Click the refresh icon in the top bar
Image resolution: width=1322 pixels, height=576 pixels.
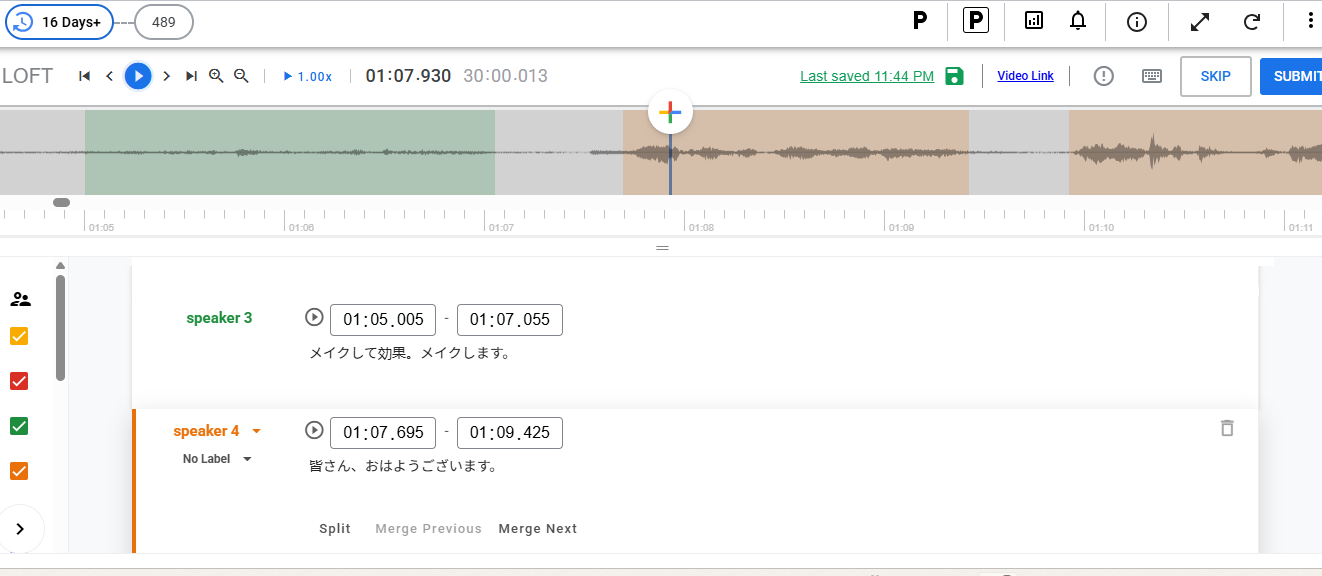point(1251,21)
